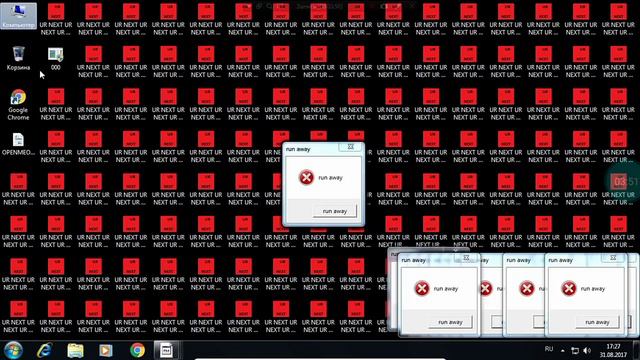Click the center dialog's run away title bar
This screenshot has width=640, height=360.
pos(311,149)
